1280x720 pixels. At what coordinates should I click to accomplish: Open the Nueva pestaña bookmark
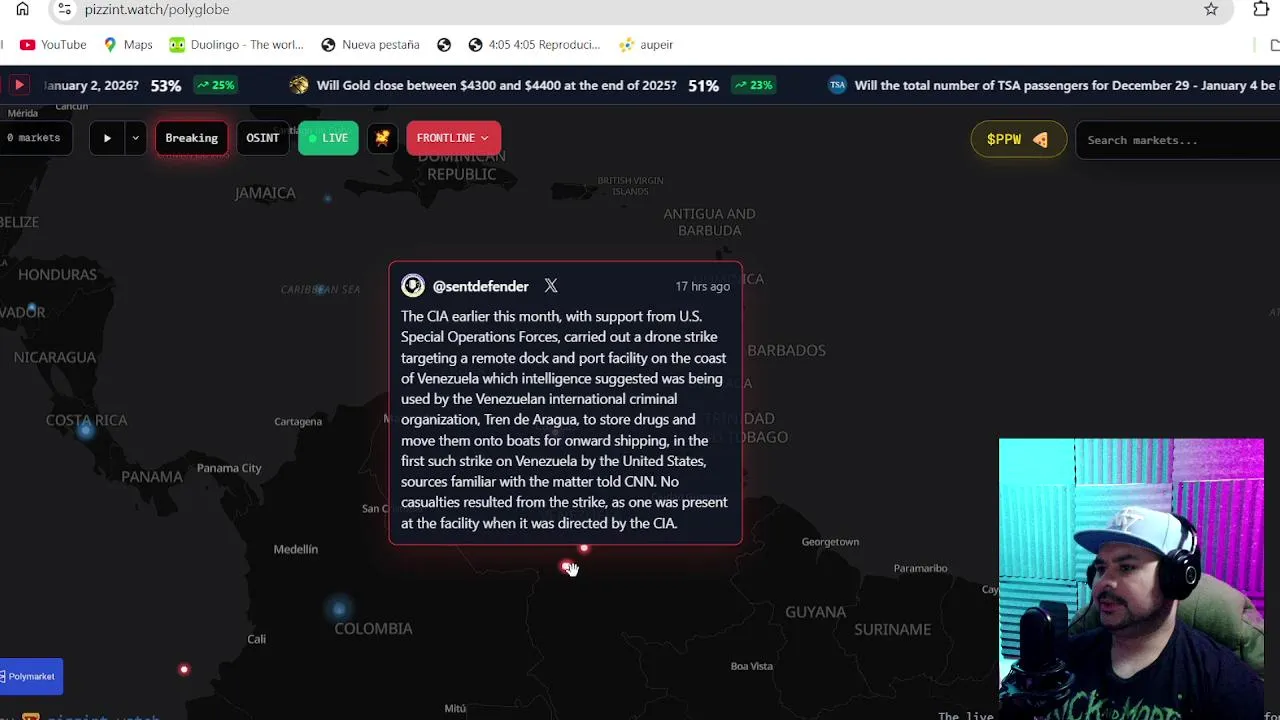(370, 45)
